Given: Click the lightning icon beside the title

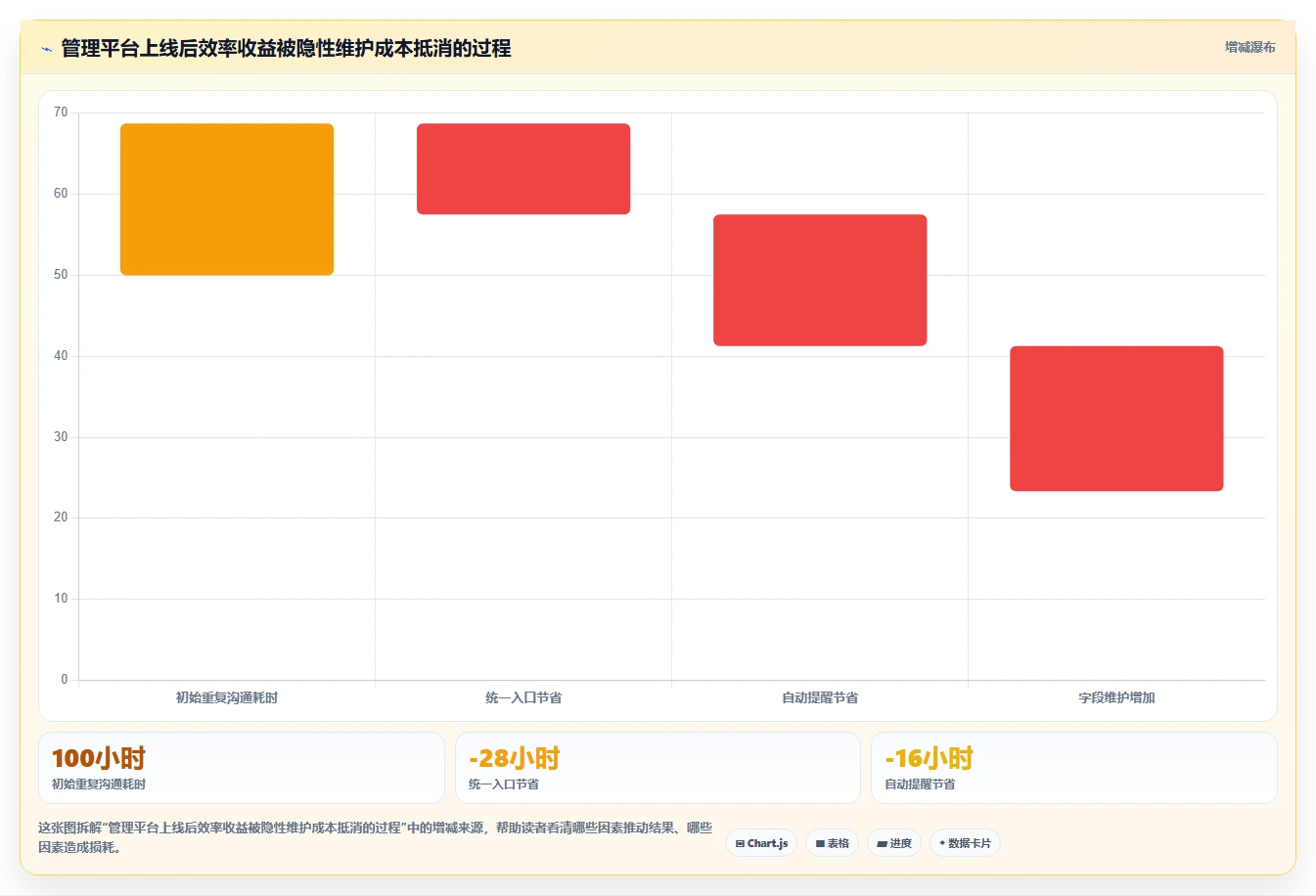Looking at the screenshot, I should pos(46,49).
